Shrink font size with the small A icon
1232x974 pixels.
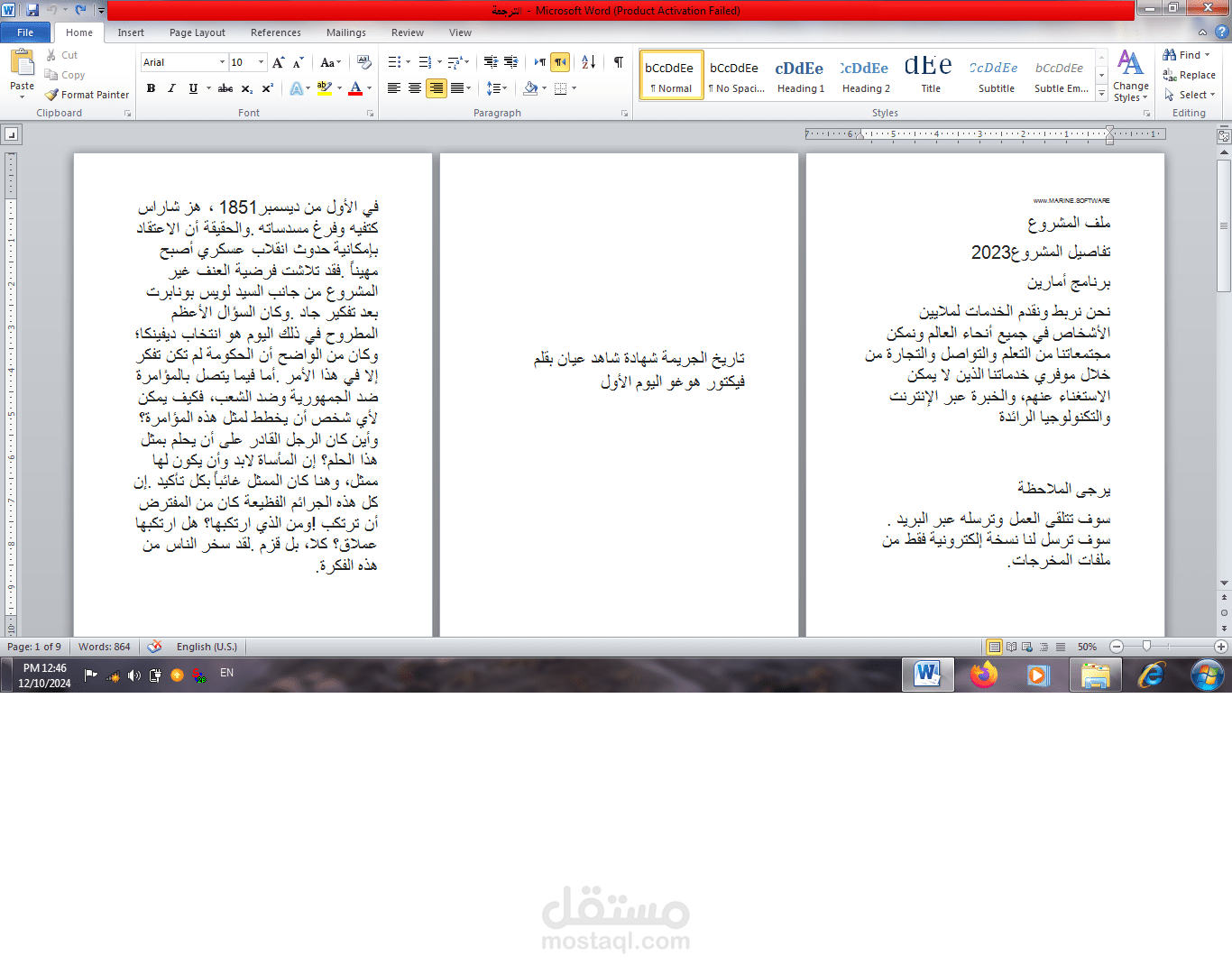click(x=299, y=62)
